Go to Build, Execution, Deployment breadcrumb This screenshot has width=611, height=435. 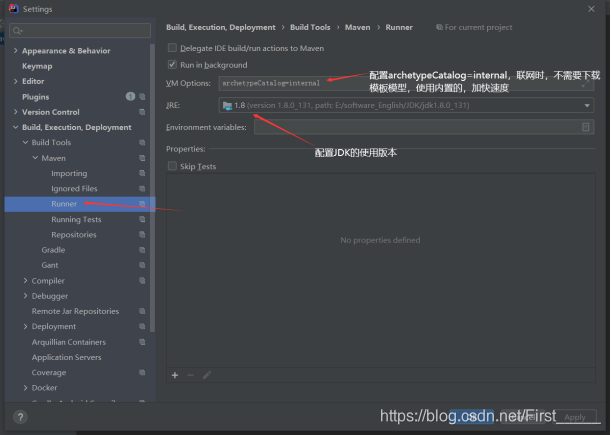[221, 27]
